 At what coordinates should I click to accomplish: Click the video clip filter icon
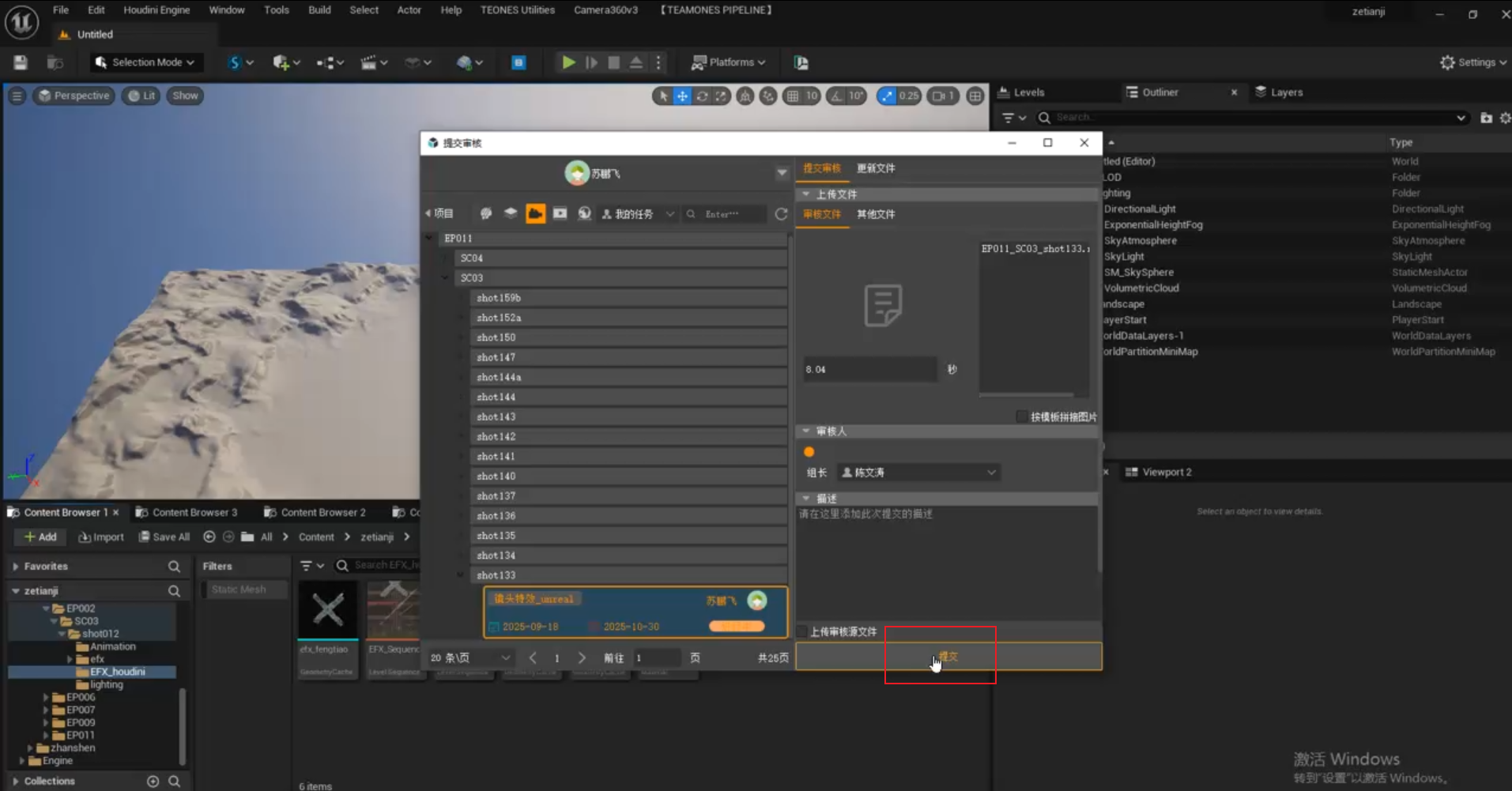[x=560, y=214]
